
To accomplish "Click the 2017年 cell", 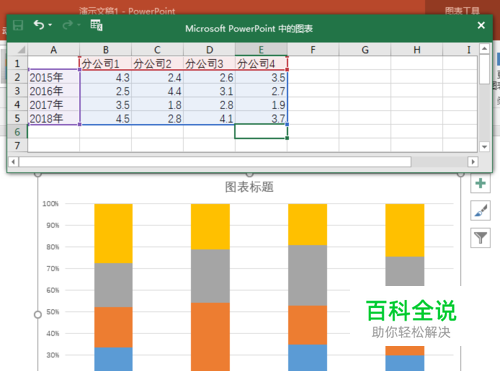I will pyautogui.click(x=53, y=104).
